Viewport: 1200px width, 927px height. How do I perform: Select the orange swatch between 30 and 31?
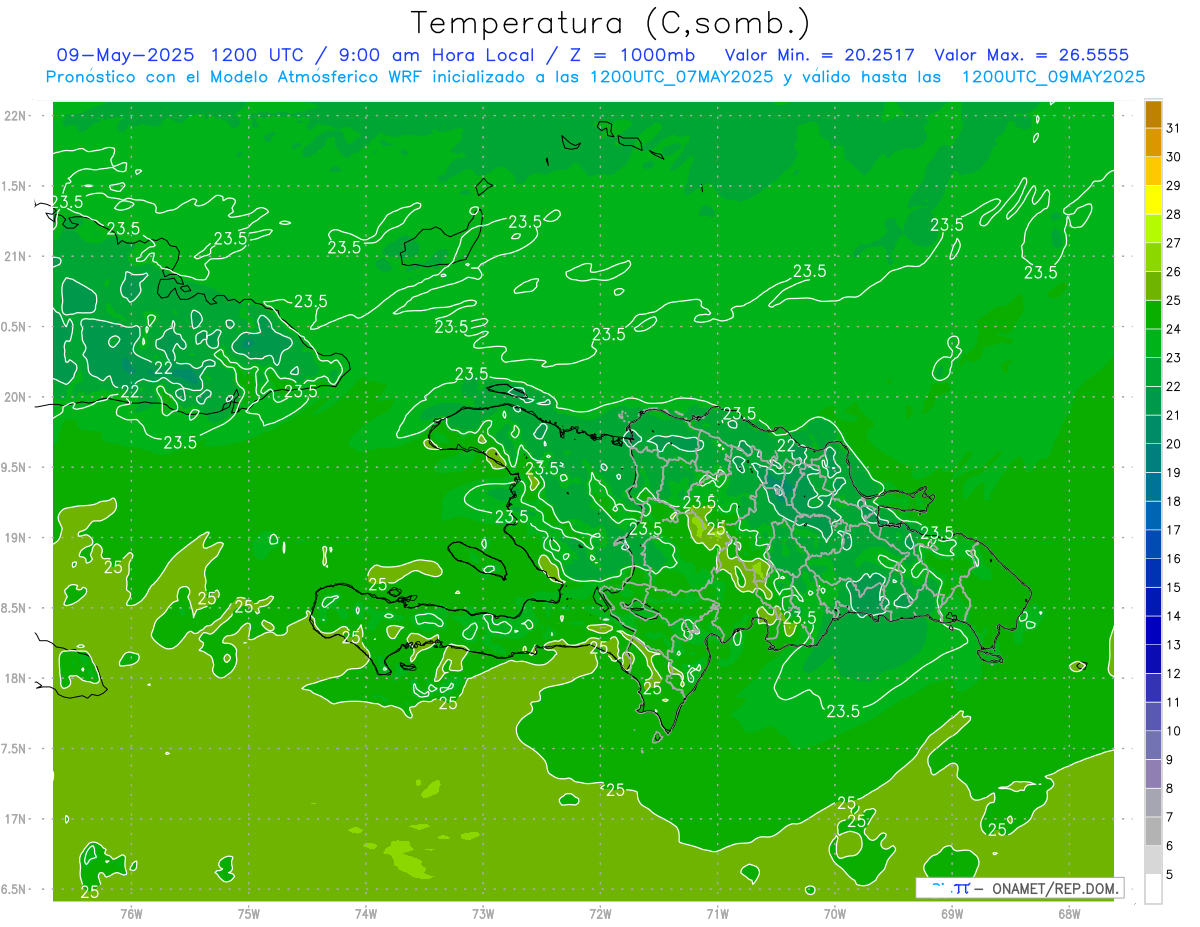tap(1153, 142)
